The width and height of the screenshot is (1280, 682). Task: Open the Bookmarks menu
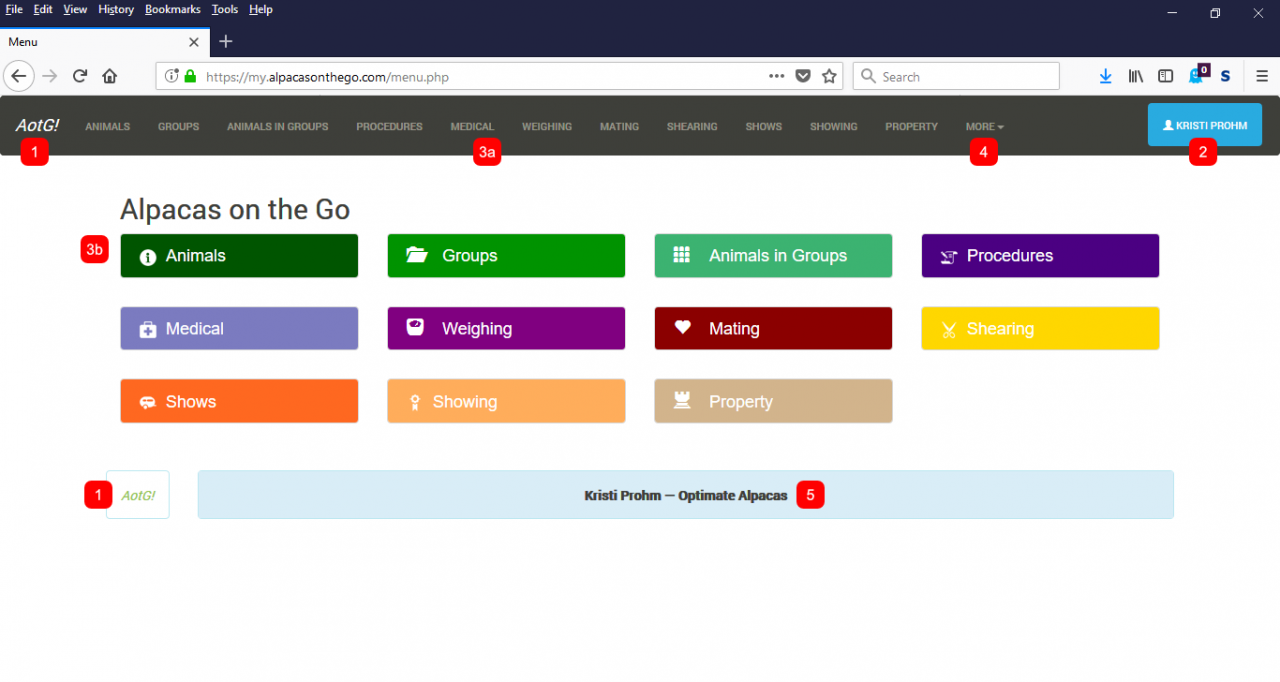(x=173, y=9)
